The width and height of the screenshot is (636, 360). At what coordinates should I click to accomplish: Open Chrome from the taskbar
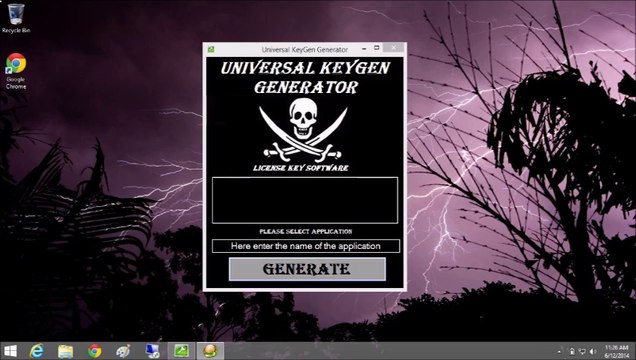95,351
